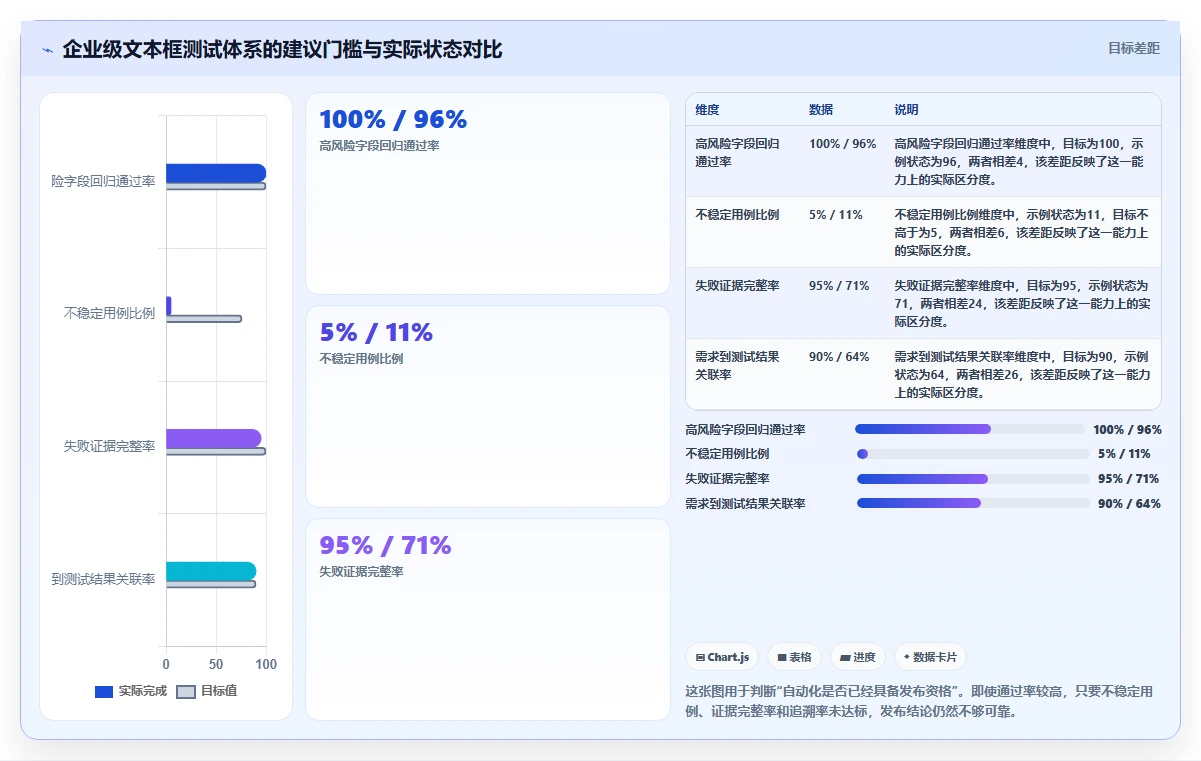The image size is (1201, 761).
Task: Click the cyan actual bar for 到测试结果关联率
Action: point(211,571)
